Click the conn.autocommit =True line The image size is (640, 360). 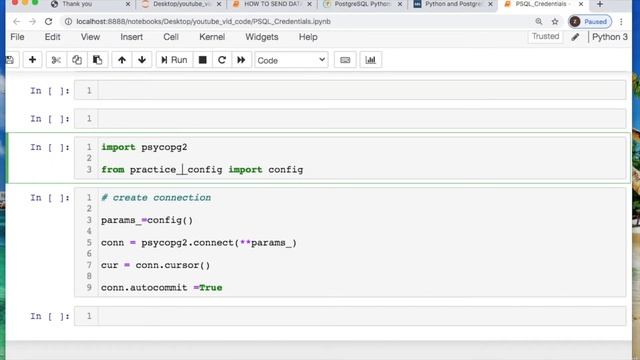(x=162, y=288)
